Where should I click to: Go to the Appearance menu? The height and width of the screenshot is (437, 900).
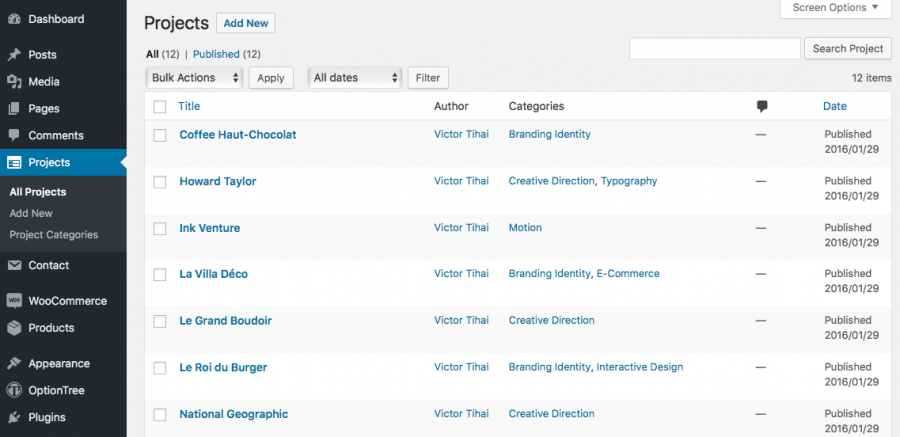(x=58, y=364)
